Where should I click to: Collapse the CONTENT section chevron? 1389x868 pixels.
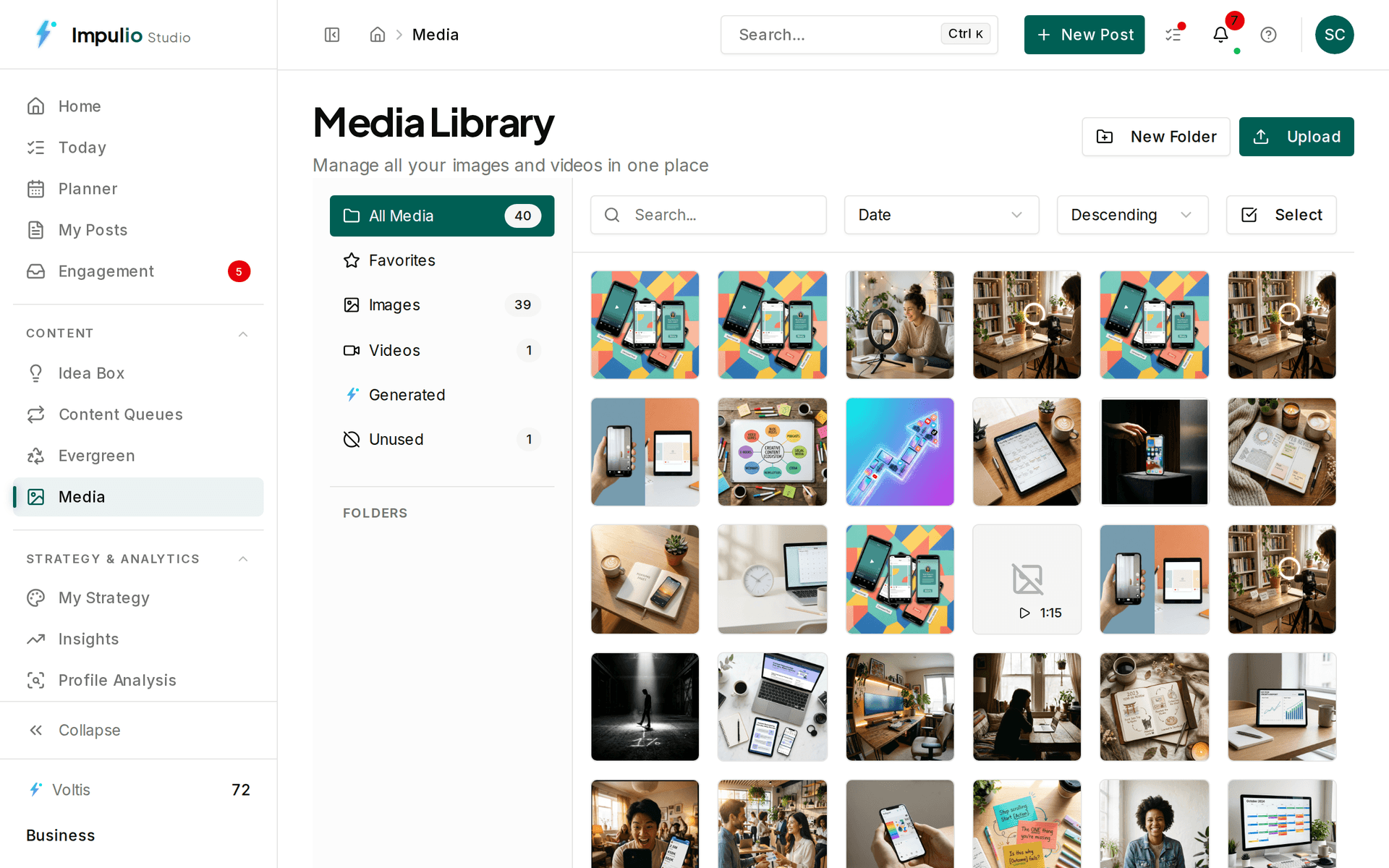pyautogui.click(x=243, y=333)
